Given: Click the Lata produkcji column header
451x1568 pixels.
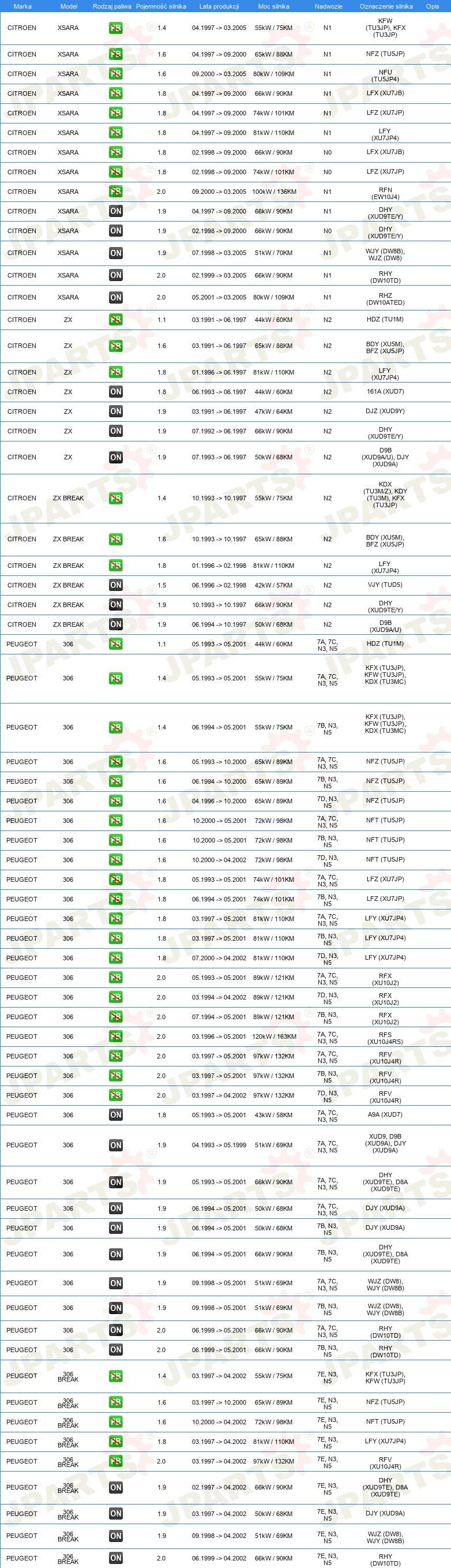Looking at the screenshot, I should click(219, 6).
